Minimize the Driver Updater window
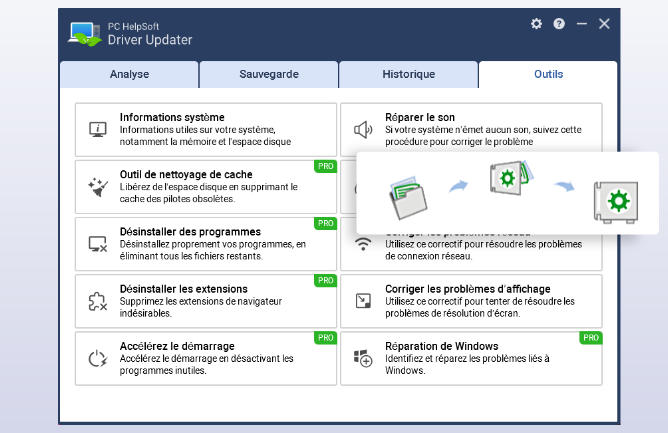668x433 pixels. pyautogui.click(x=582, y=24)
